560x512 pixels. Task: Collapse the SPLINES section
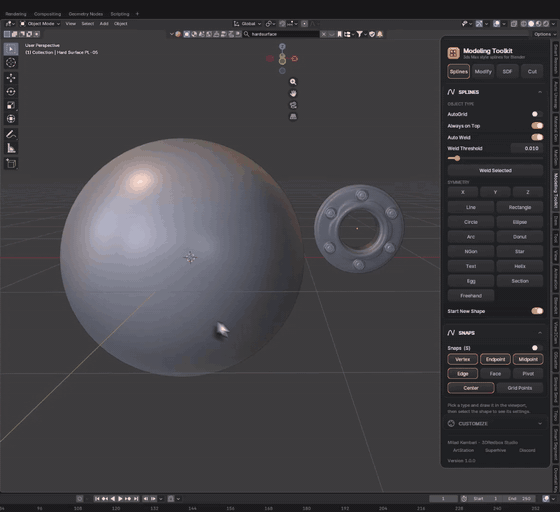pos(540,92)
